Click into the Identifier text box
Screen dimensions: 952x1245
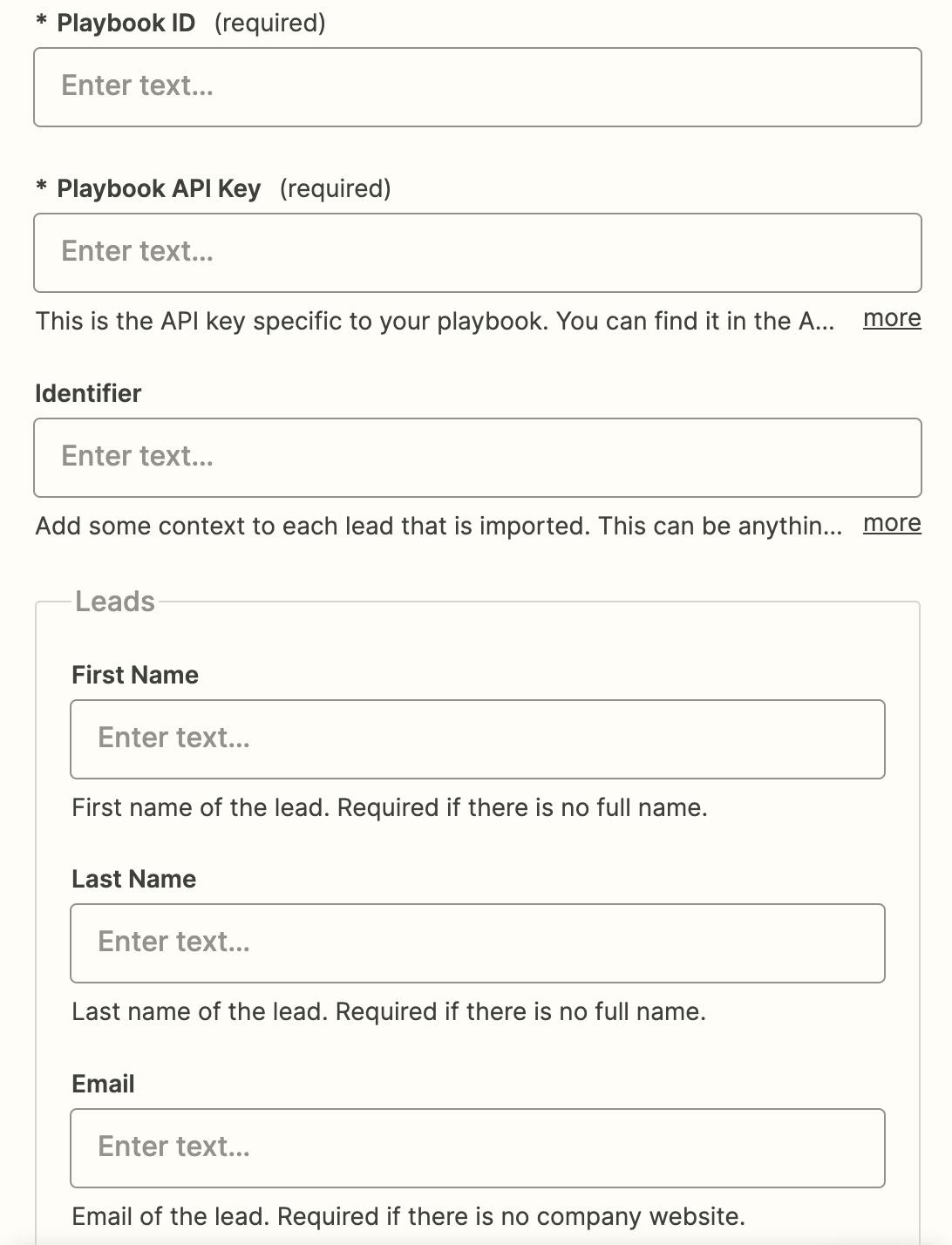[477, 458]
